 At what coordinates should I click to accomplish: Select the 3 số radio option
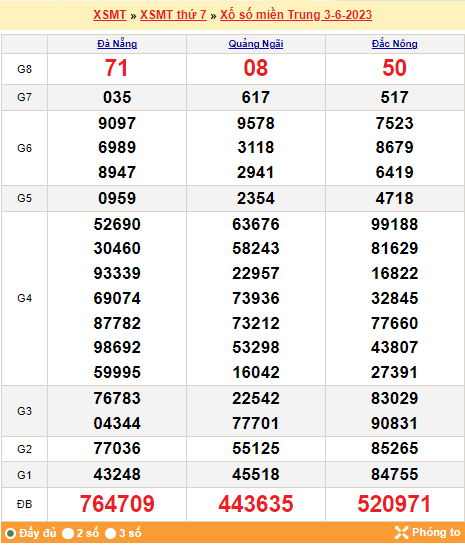pyautogui.click(x=110, y=533)
